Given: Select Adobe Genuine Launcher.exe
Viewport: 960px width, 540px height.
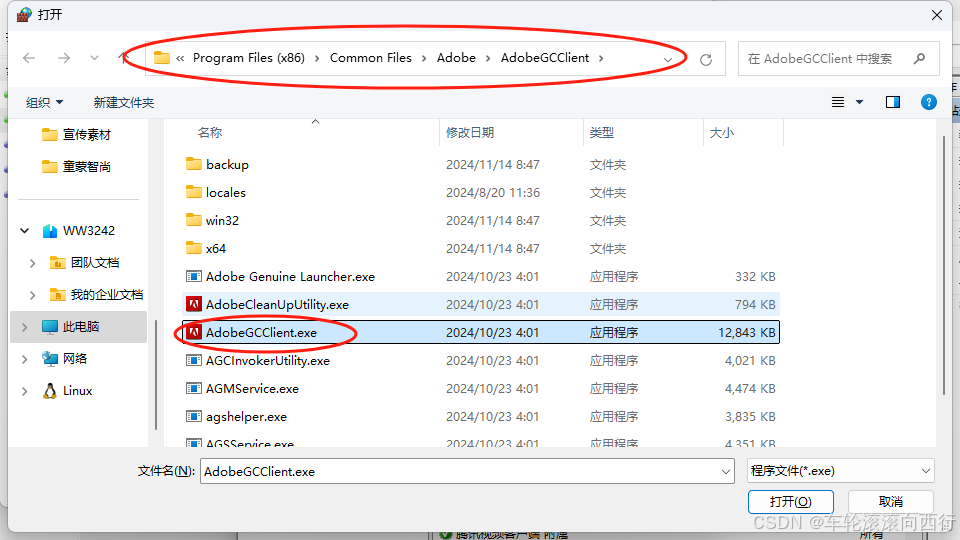Looking at the screenshot, I should point(481,277).
